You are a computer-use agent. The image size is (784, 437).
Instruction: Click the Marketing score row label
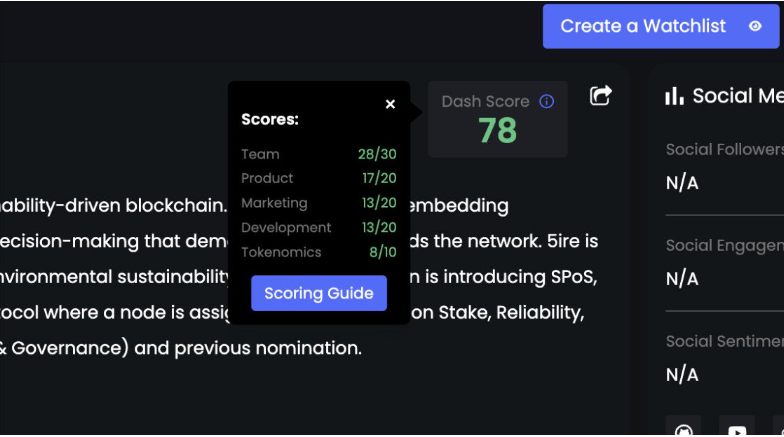(274, 203)
